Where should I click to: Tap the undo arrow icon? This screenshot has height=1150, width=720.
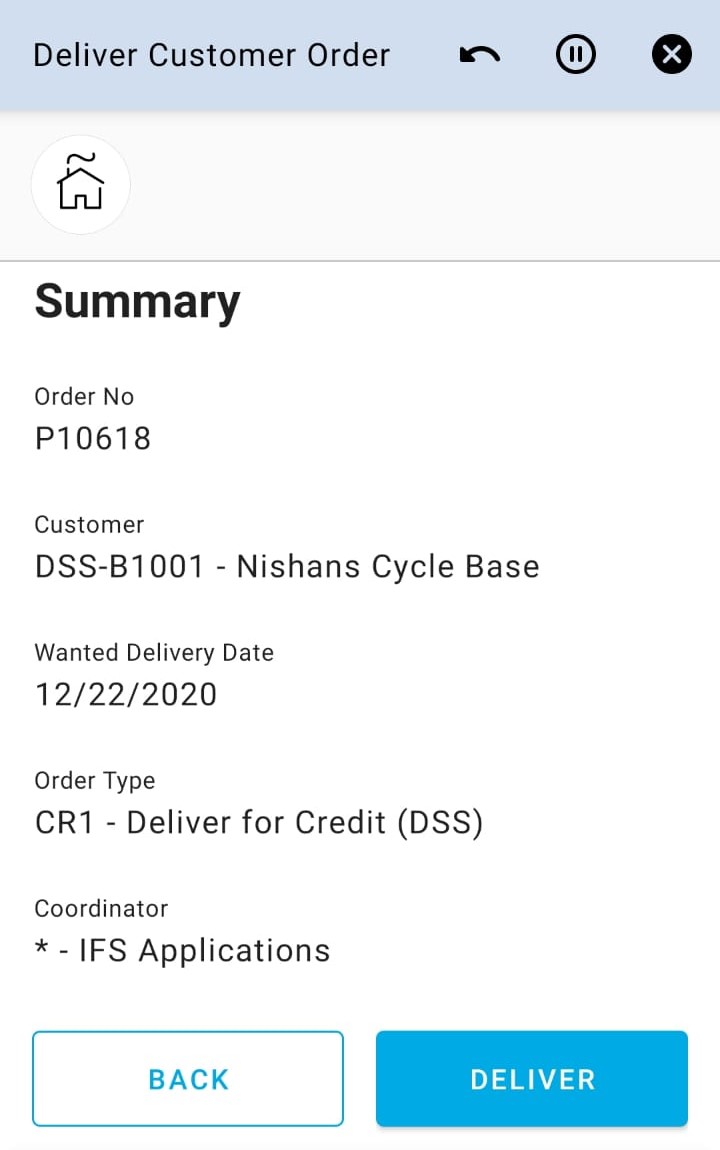480,55
